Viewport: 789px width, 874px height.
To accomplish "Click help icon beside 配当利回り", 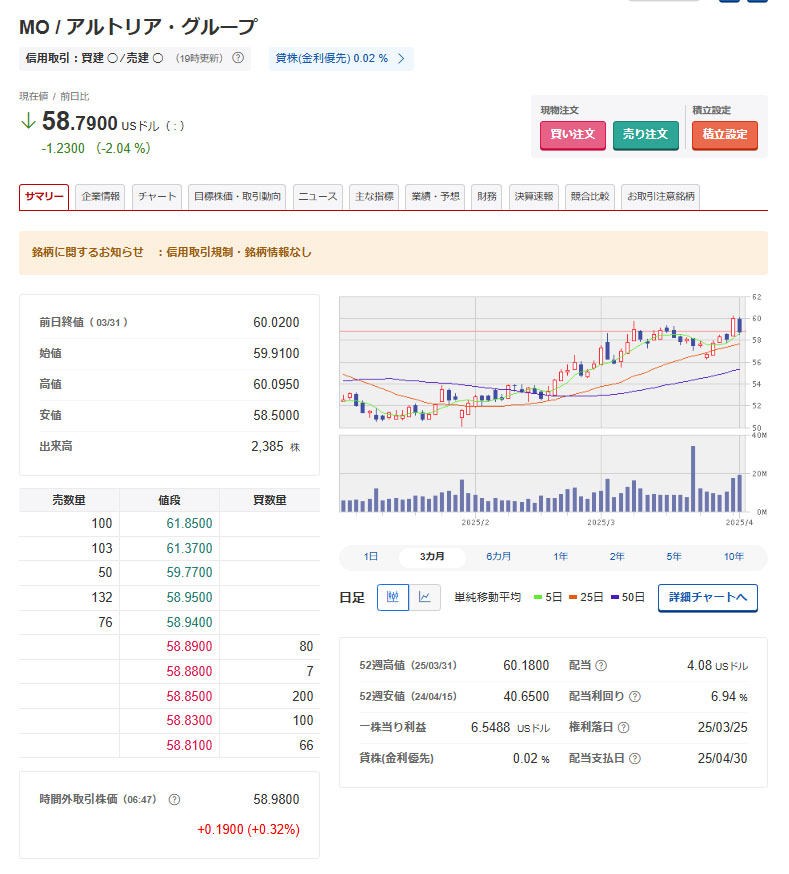I will [635, 697].
